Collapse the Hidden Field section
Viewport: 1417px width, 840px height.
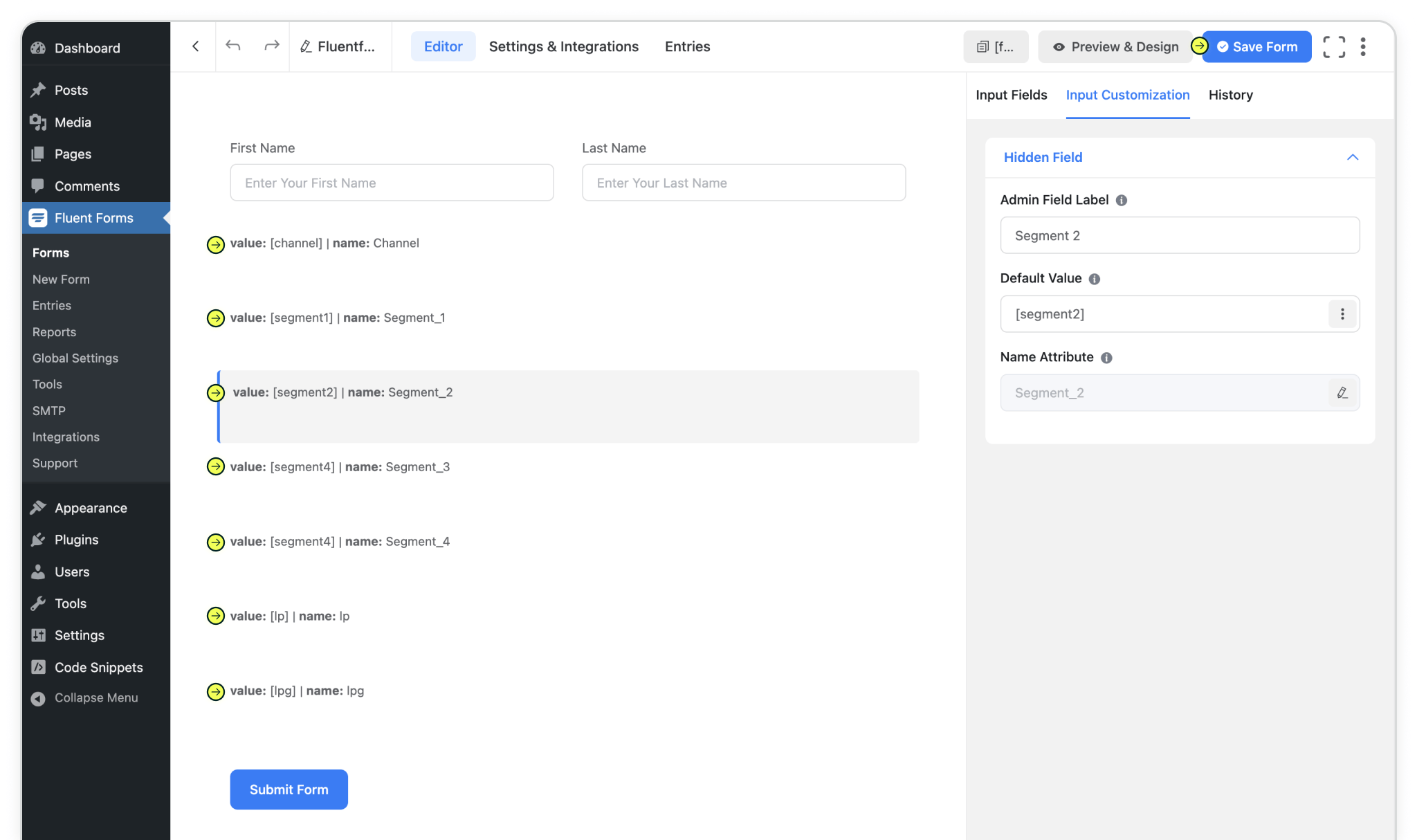coord(1352,158)
